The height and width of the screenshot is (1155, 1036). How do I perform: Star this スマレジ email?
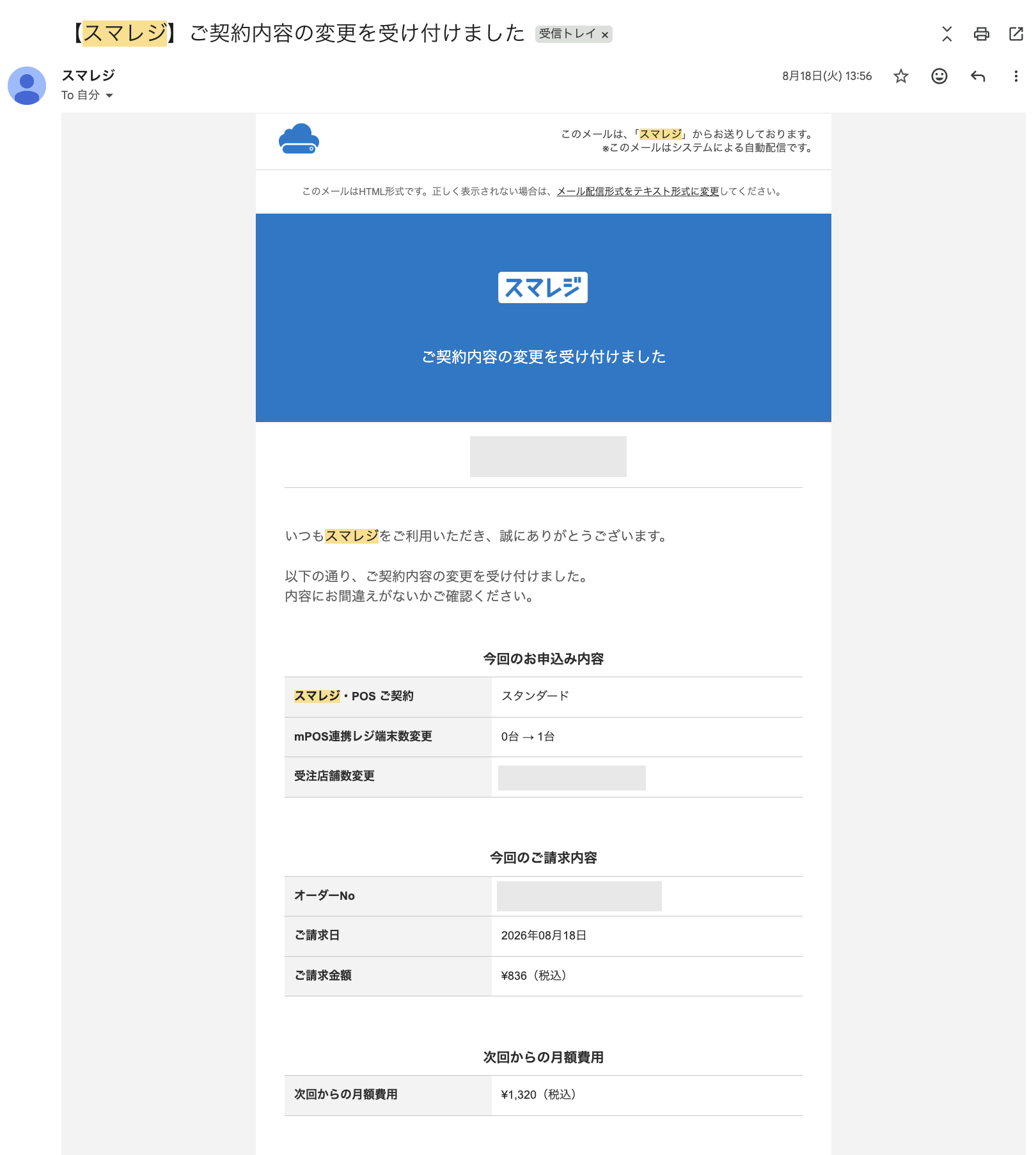(901, 76)
